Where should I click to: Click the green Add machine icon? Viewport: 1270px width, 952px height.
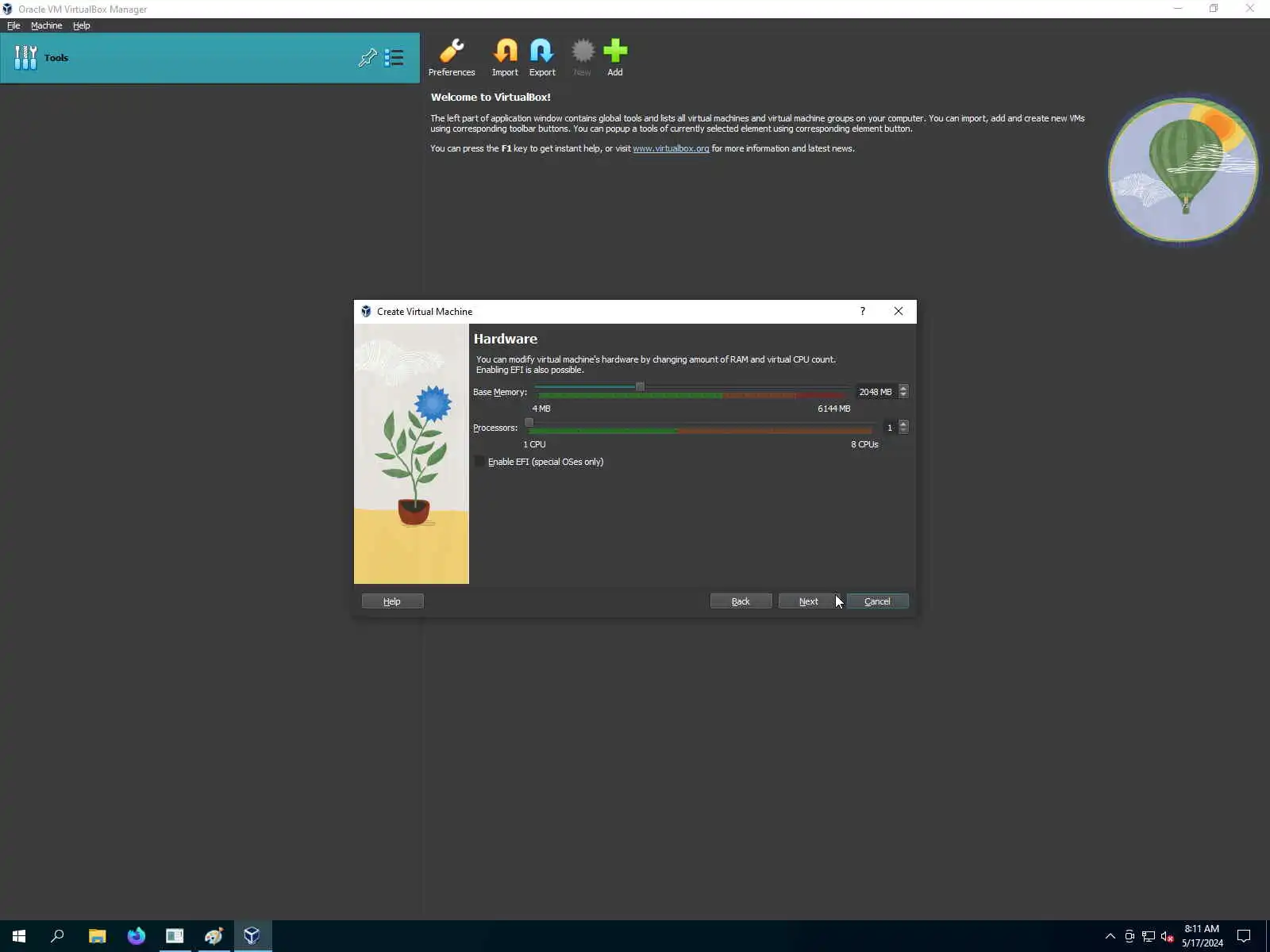pyautogui.click(x=615, y=58)
